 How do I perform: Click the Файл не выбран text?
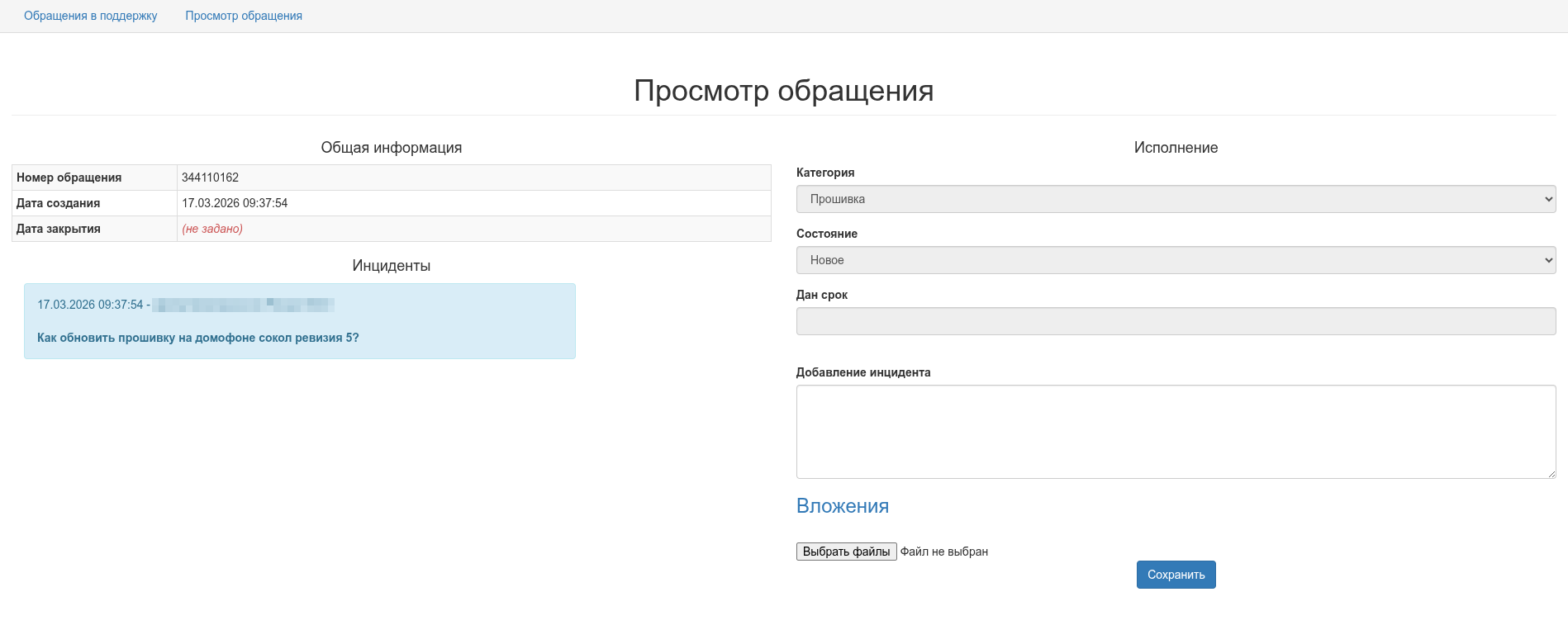pos(944,552)
